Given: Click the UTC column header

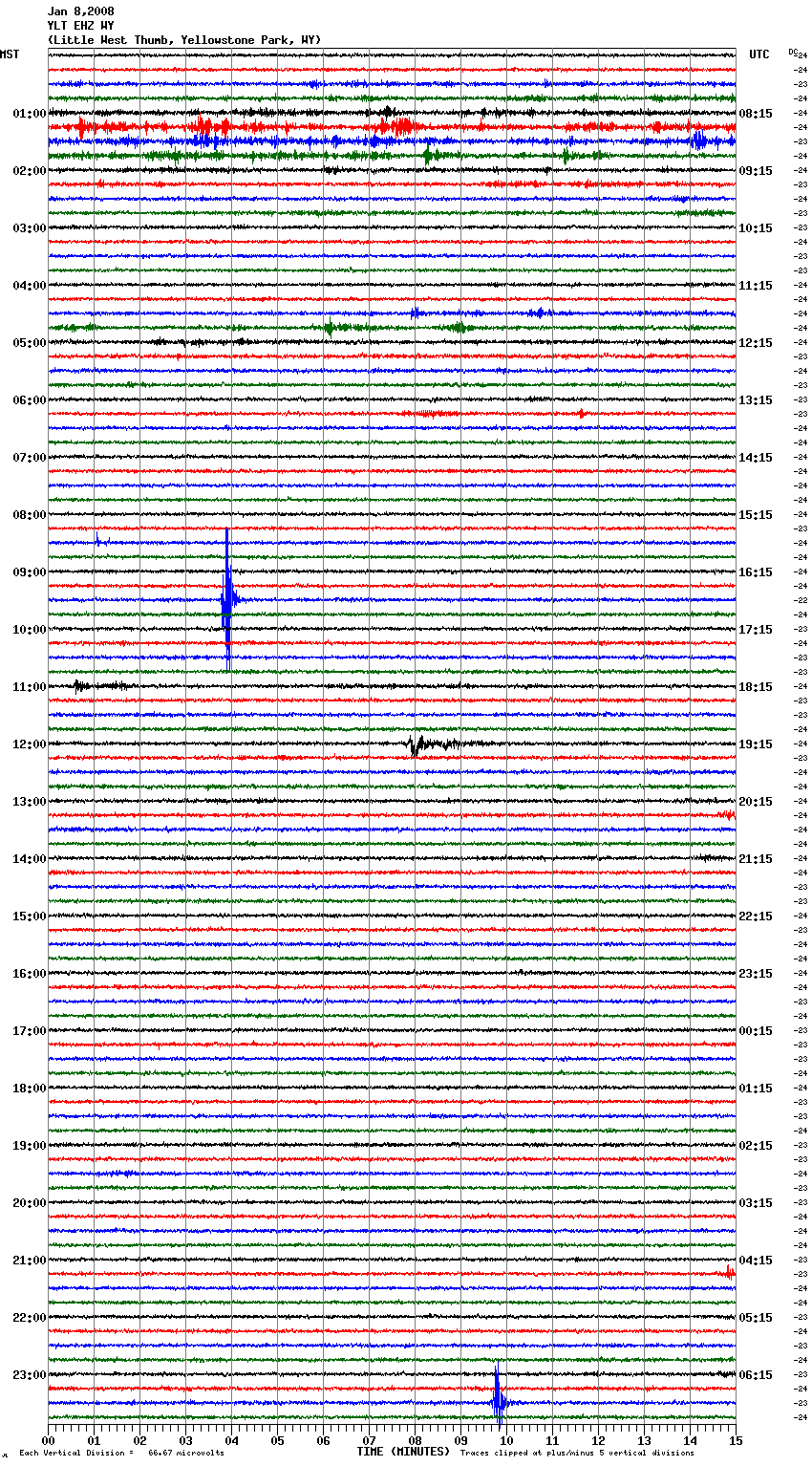Looking at the screenshot, I should (759, 54).
